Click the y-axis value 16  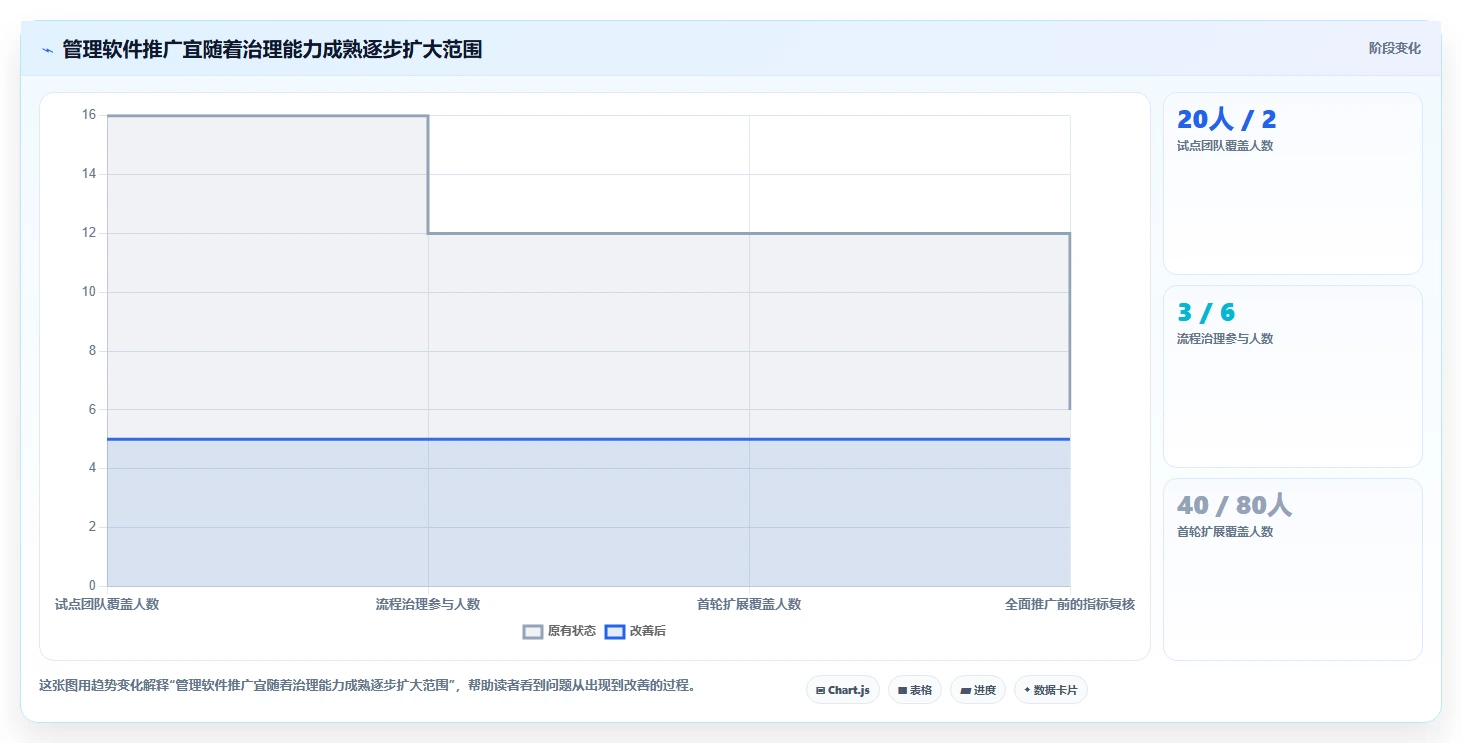coord(89,115)
